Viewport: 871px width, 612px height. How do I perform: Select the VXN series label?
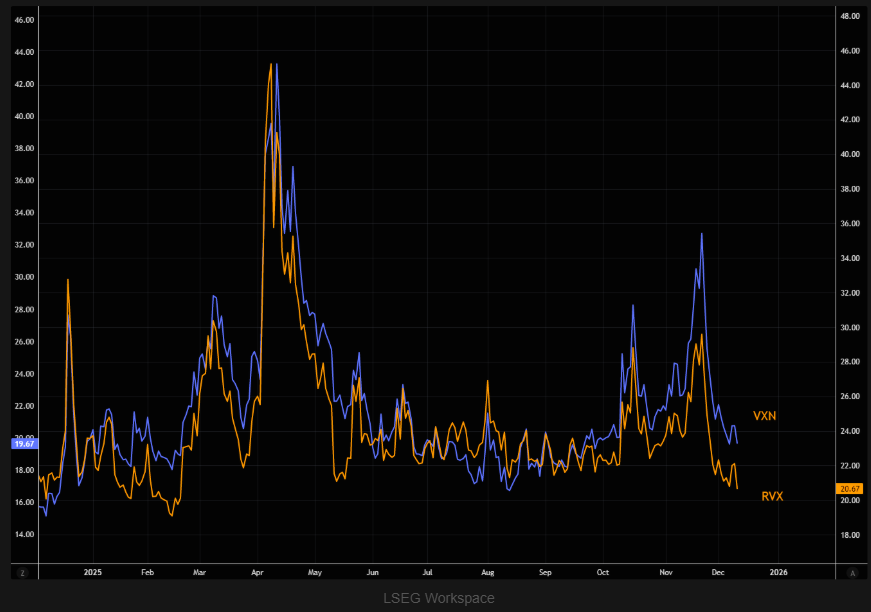point(765,415)
